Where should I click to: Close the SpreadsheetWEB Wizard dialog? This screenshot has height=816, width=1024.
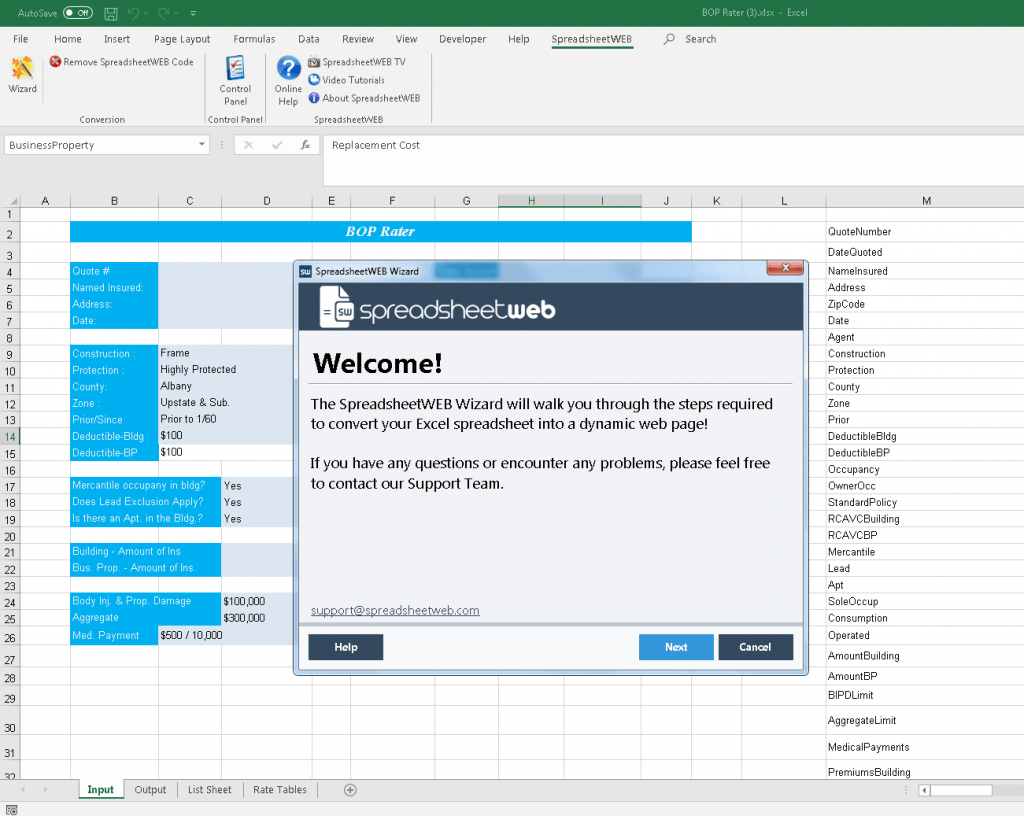tap(785, 268)
